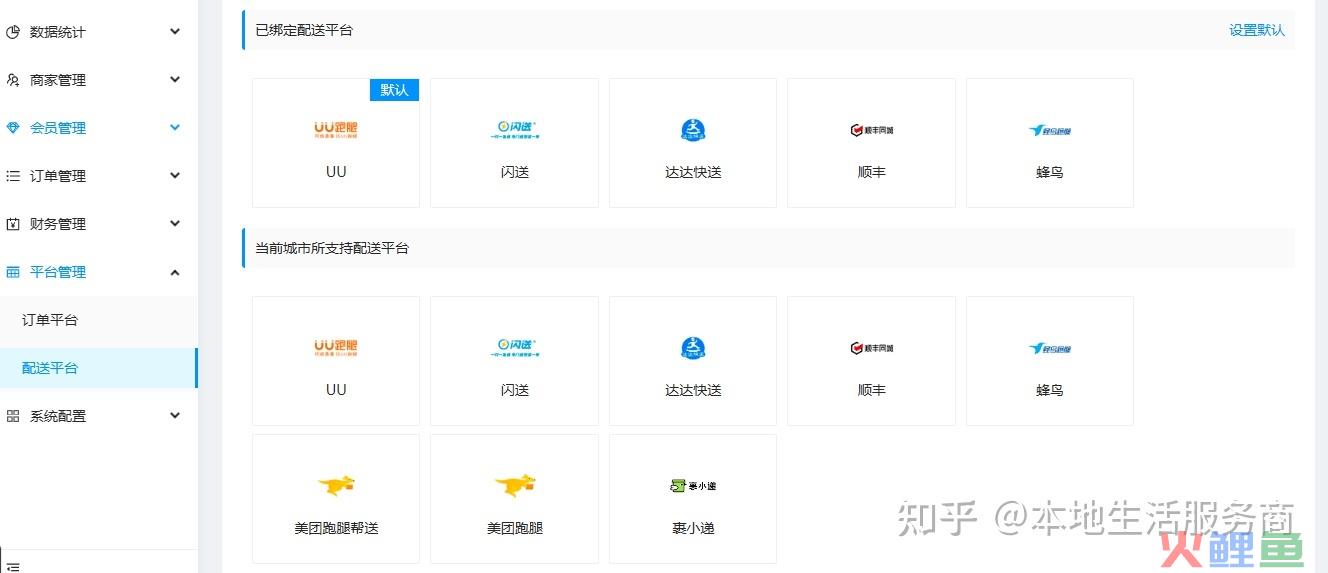This screenshot has width=1328, height=573.
Task: Click the 当前城市所支持配送平台 section heading
Action: click(x=332, y=248)
